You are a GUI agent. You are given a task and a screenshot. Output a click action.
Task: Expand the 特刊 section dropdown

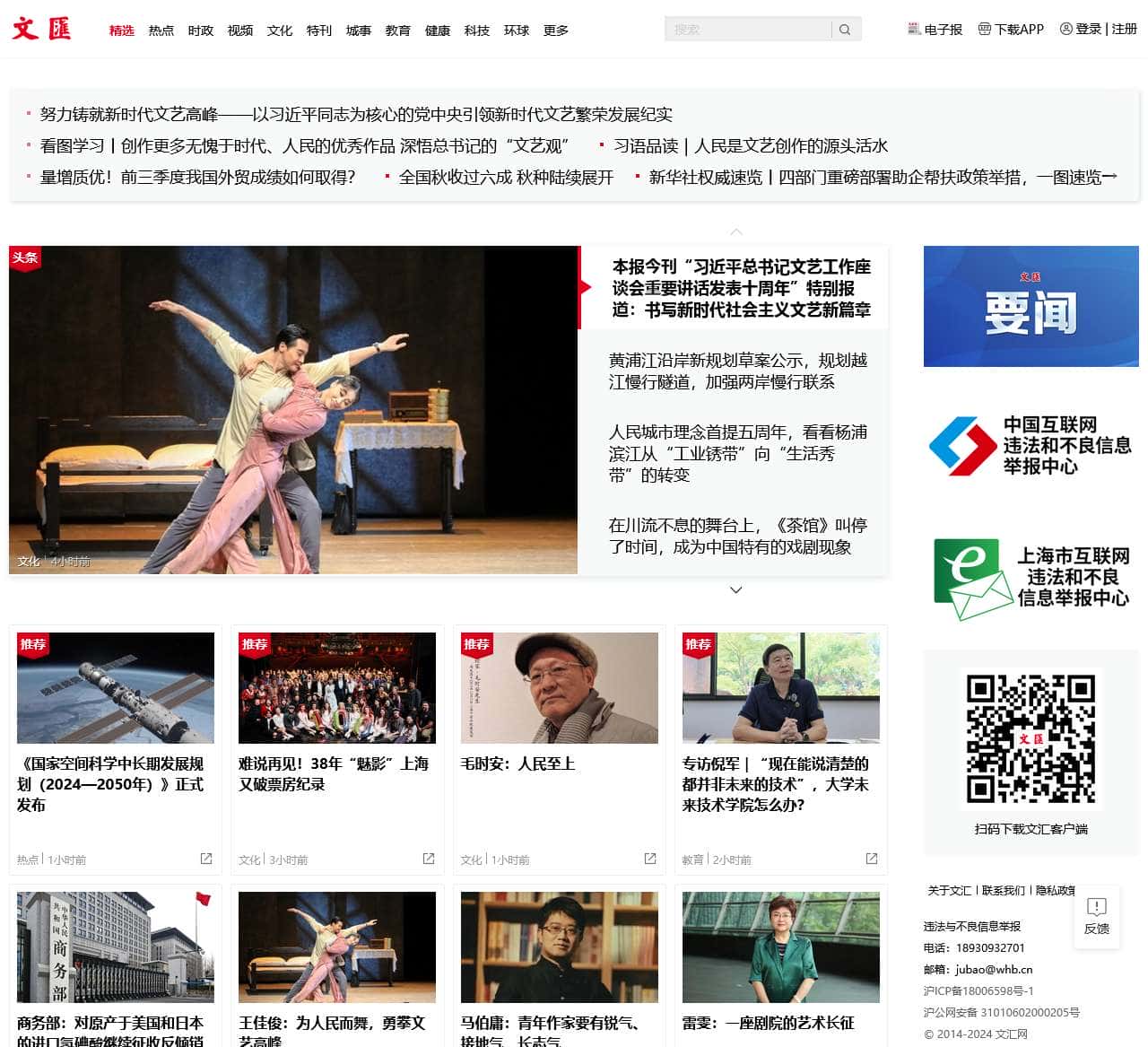319,30
